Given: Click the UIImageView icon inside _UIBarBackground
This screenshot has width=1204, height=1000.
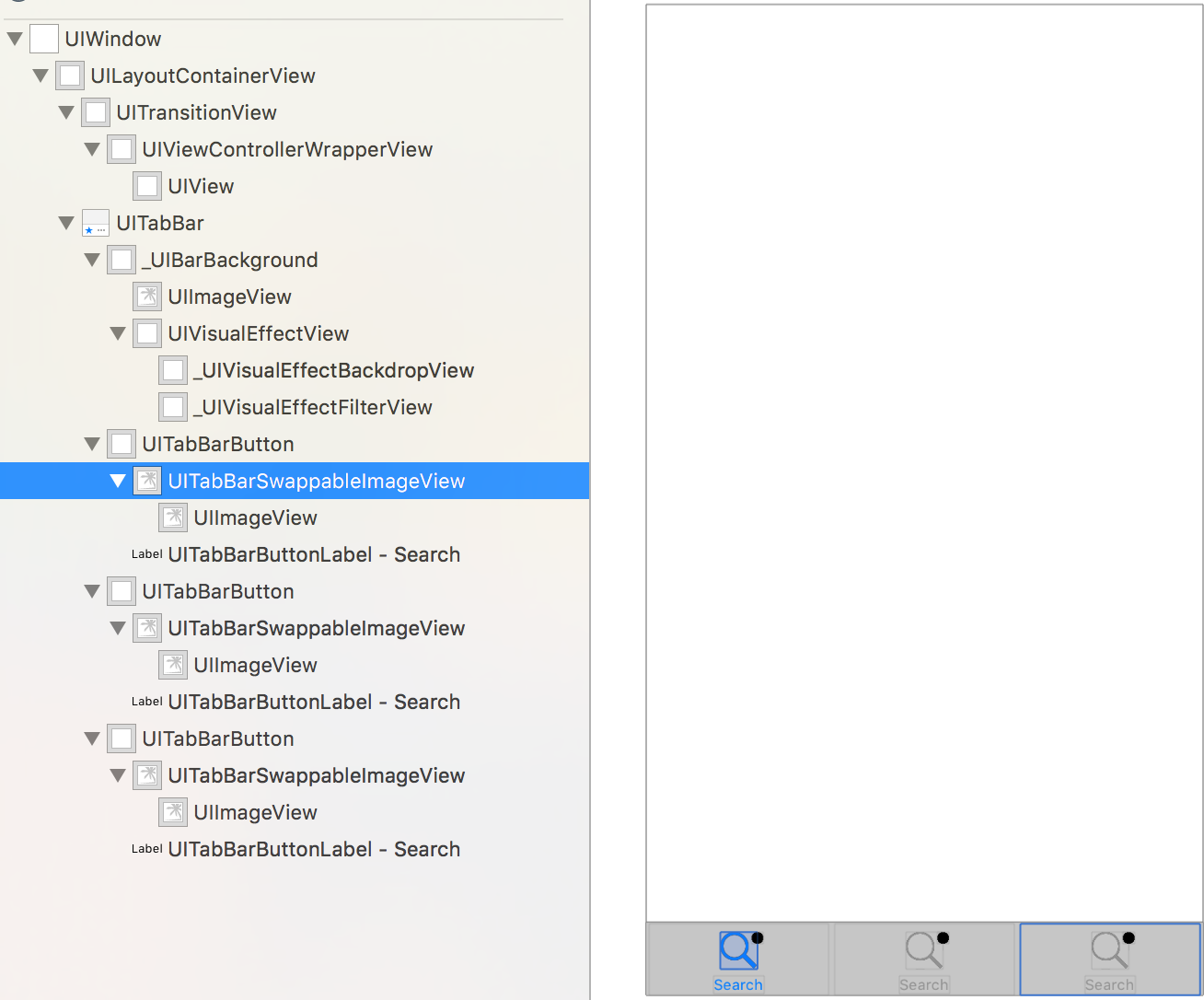Looking at the screenshot, I should (x=147, y=297).
